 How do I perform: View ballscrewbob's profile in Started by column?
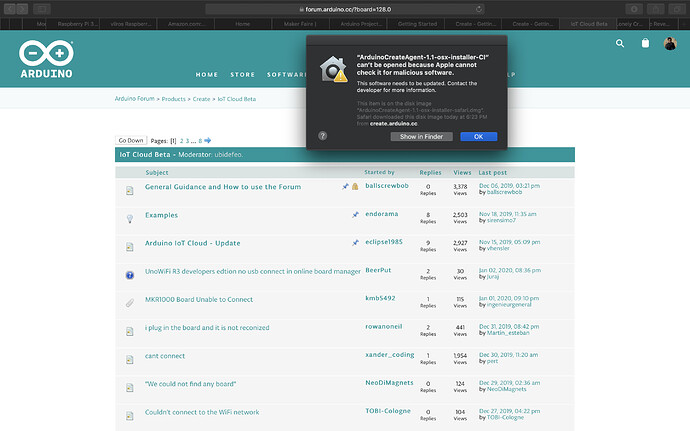[x=387, y=185]
